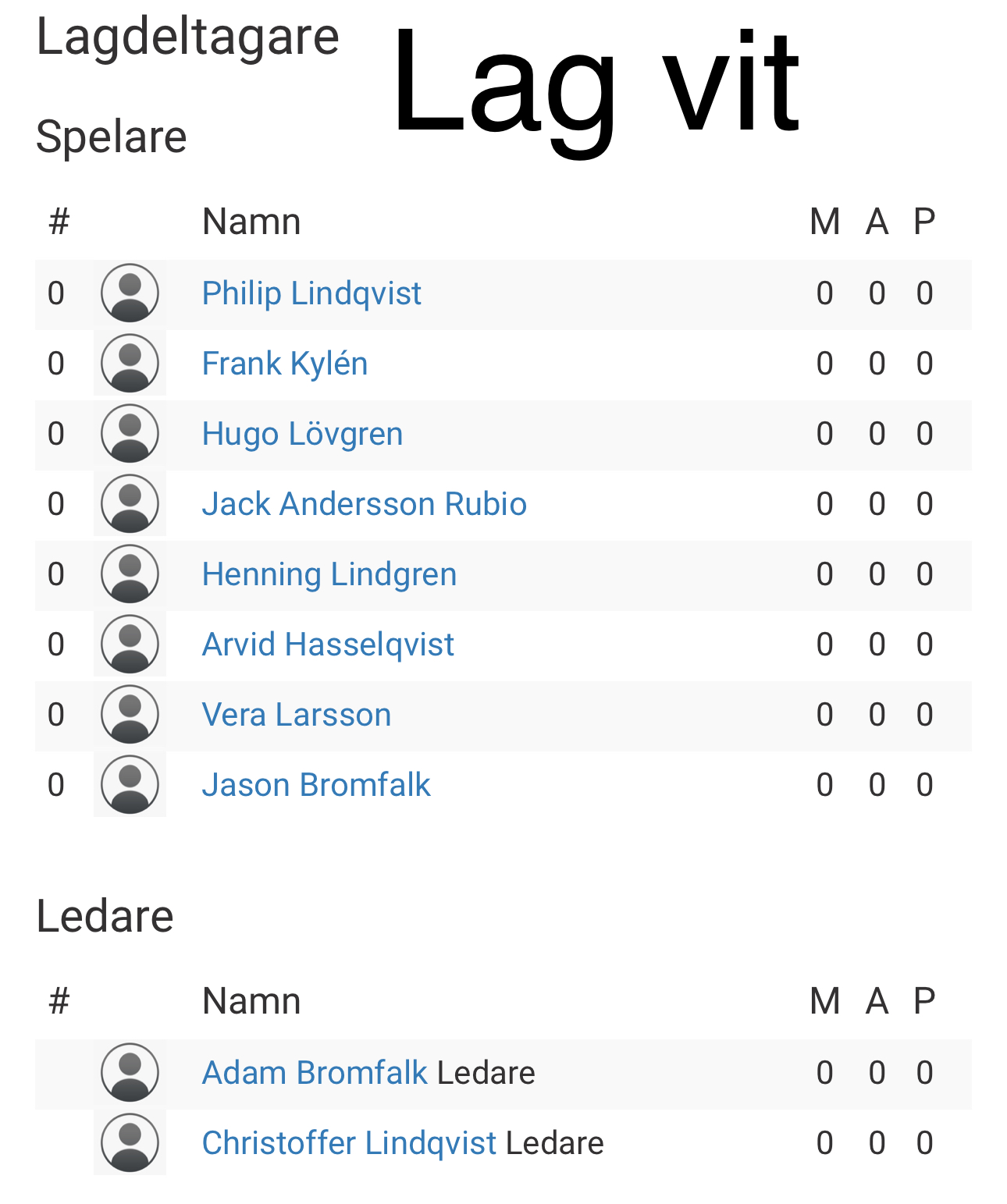Open Christoffer Lindqvist's leader profile link
Viewport: 1007px width, 1204px height.
[349, 1143]
